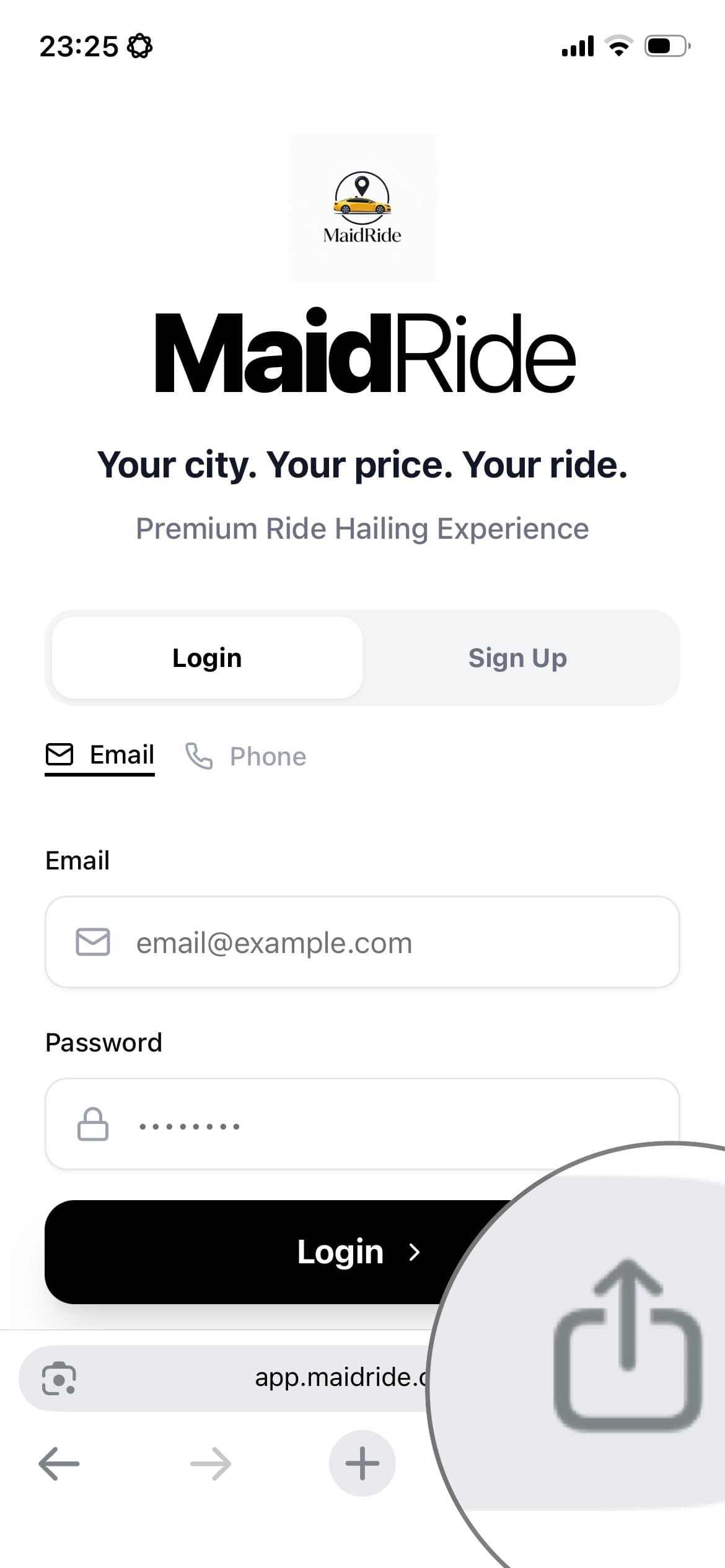Go forward with the right arrow
This screenshot has width=725, height=1568.
(211, 1464)
